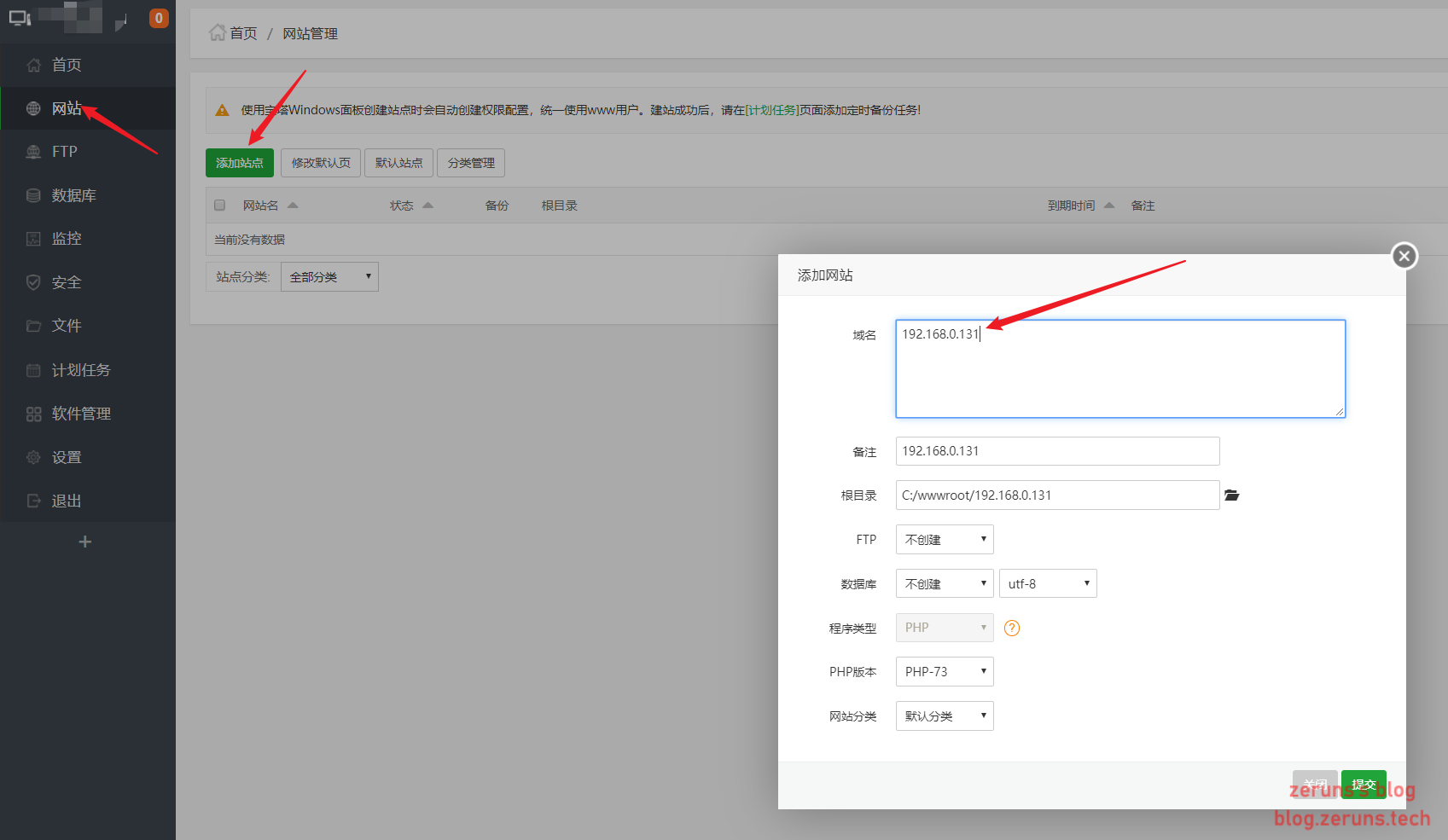Click the folder browse icon beside 根目录
1448x840 pixels.
click(x=1231, y=495)
